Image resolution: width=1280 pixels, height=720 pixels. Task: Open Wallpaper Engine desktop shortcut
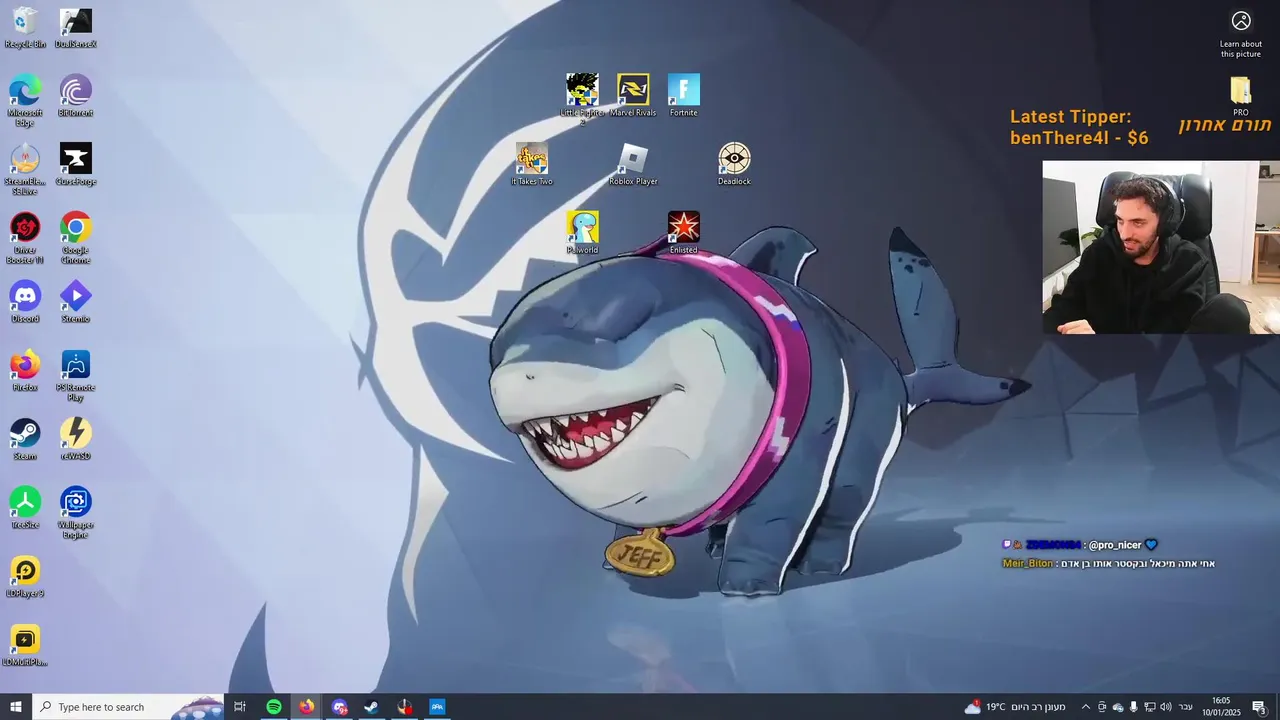pyautogui.click(x=76, y=512)
